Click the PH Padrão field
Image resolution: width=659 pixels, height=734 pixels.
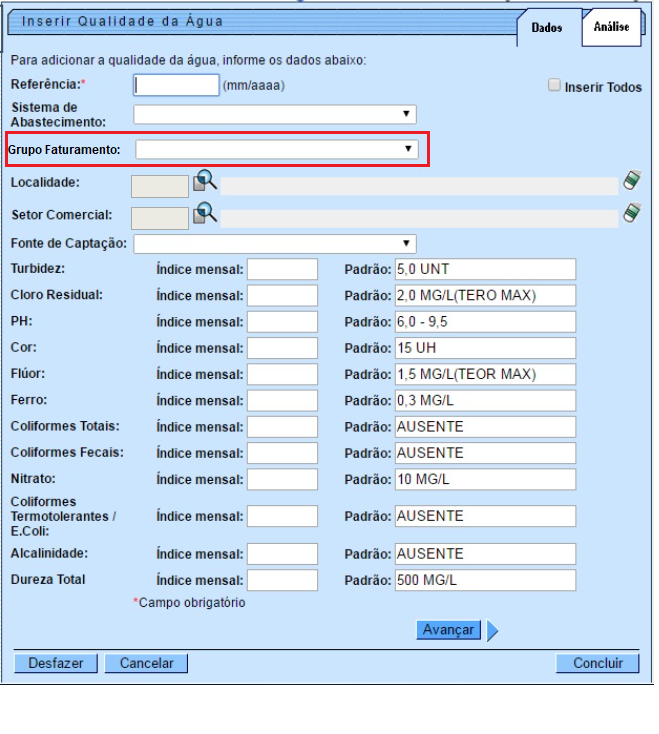485,322
